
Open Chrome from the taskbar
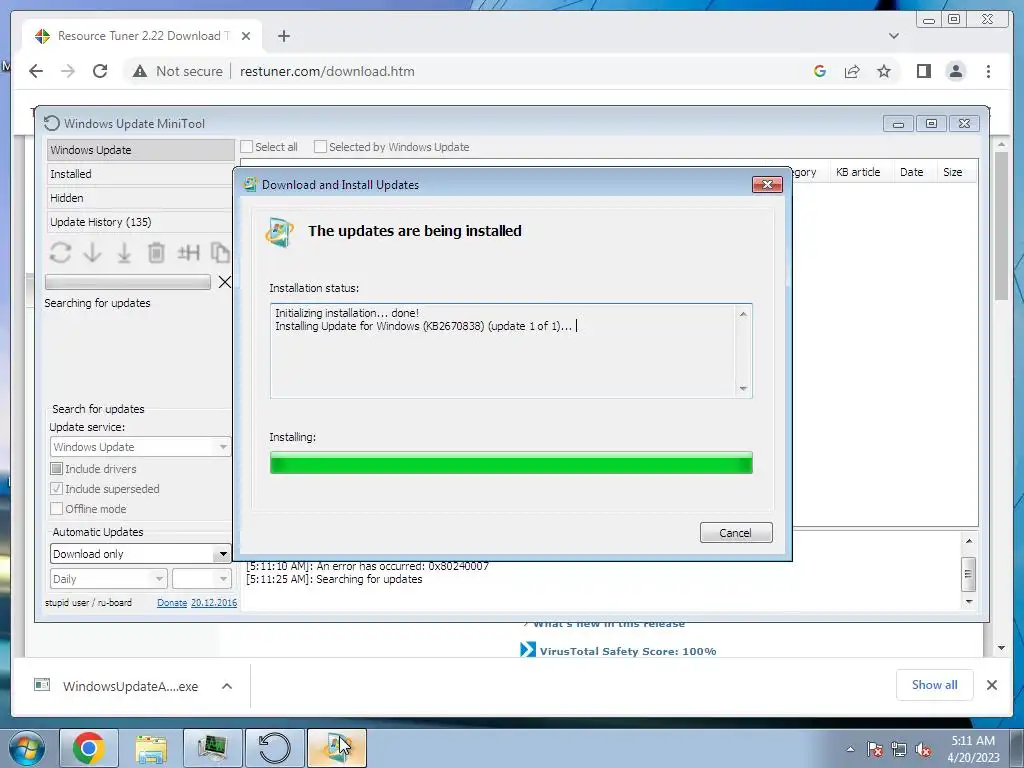point(89,748)
